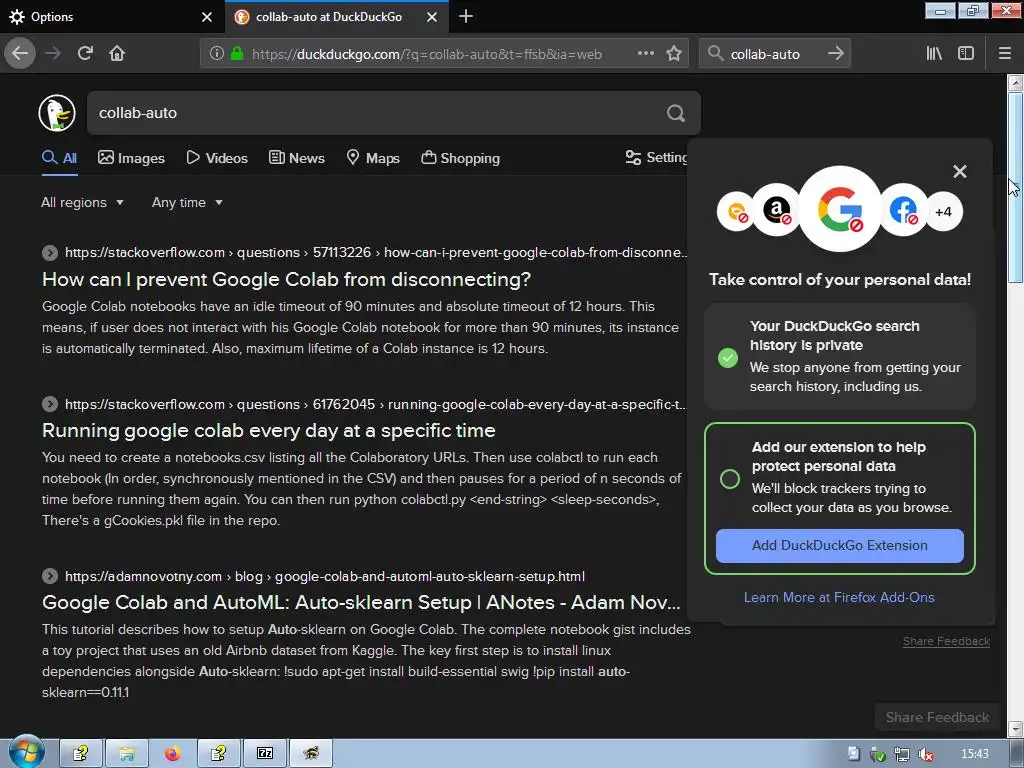Click the Amazon tracker icon in popup
The width and height of the screenshot is (1024, 768).
(x=776, y=211)
